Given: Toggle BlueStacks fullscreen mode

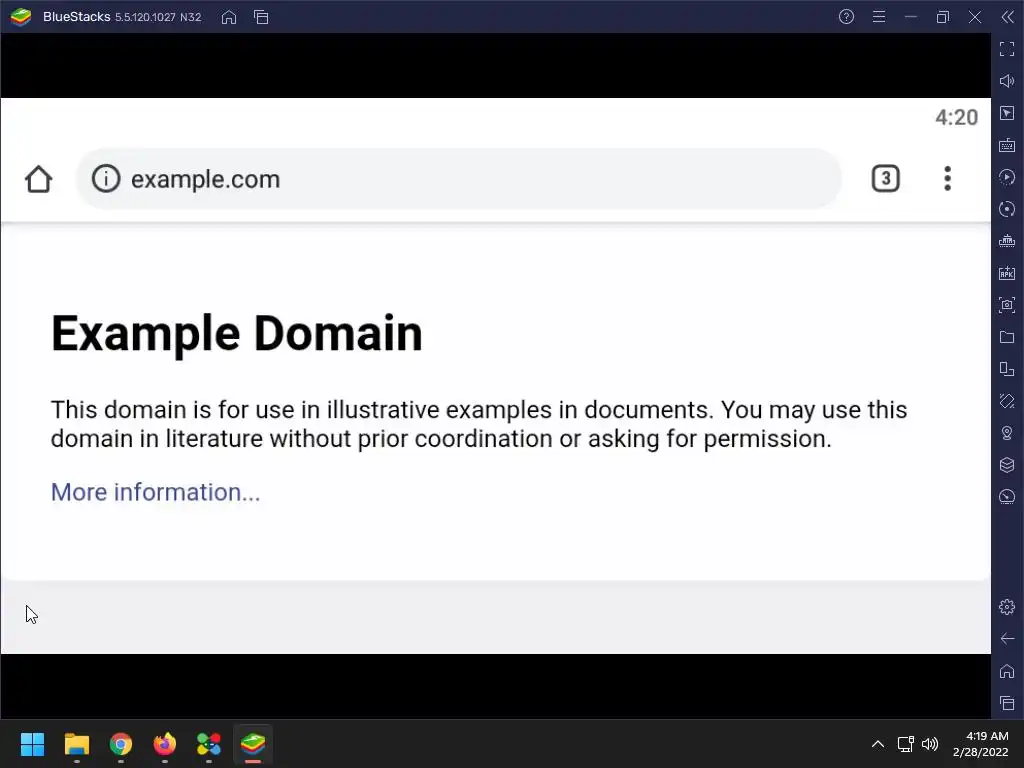Looking at the screenshot, I should [1007, 49].
